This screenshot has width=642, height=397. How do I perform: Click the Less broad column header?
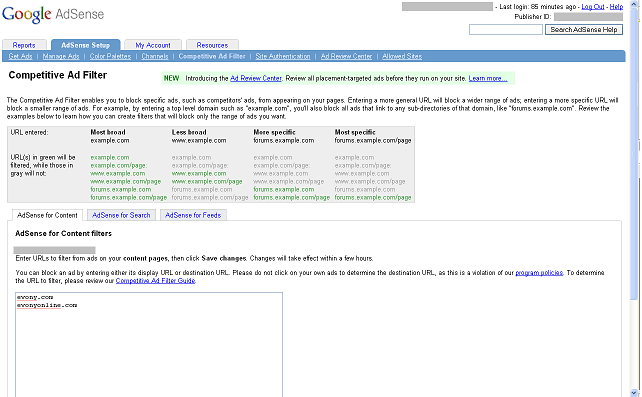(189, 132)
